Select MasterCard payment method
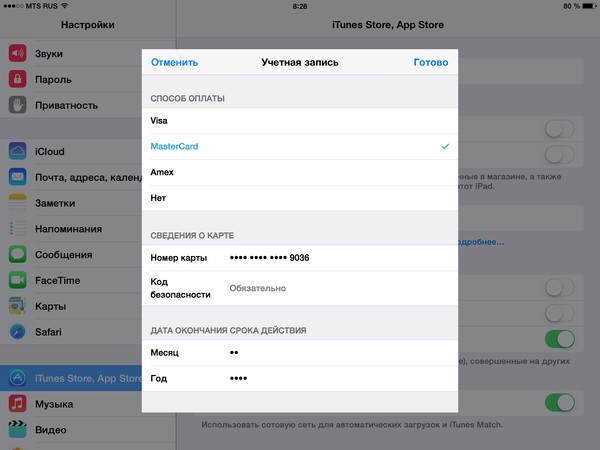 click(x=300, y=146)
